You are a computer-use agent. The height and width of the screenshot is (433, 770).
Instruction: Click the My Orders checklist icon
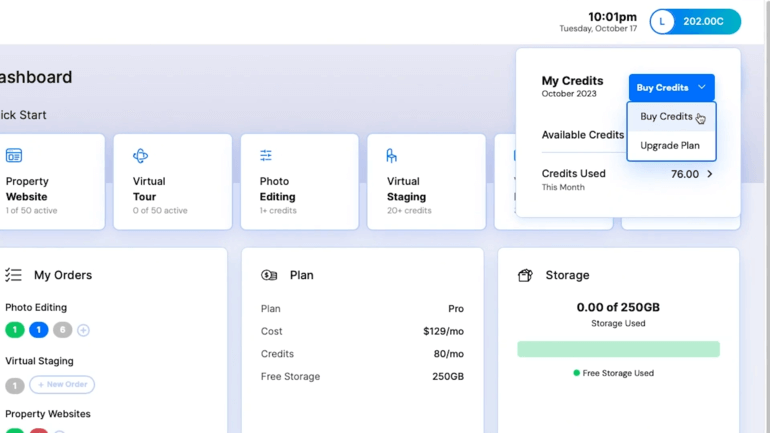click(13, 275)
